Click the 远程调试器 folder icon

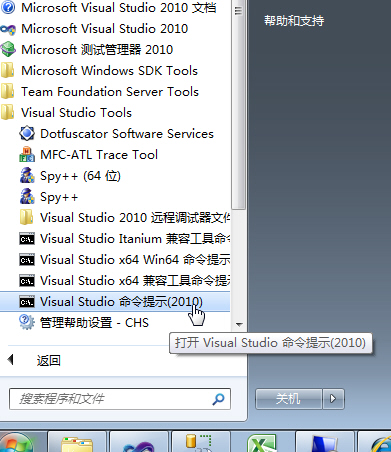click(x=27, y=217)
